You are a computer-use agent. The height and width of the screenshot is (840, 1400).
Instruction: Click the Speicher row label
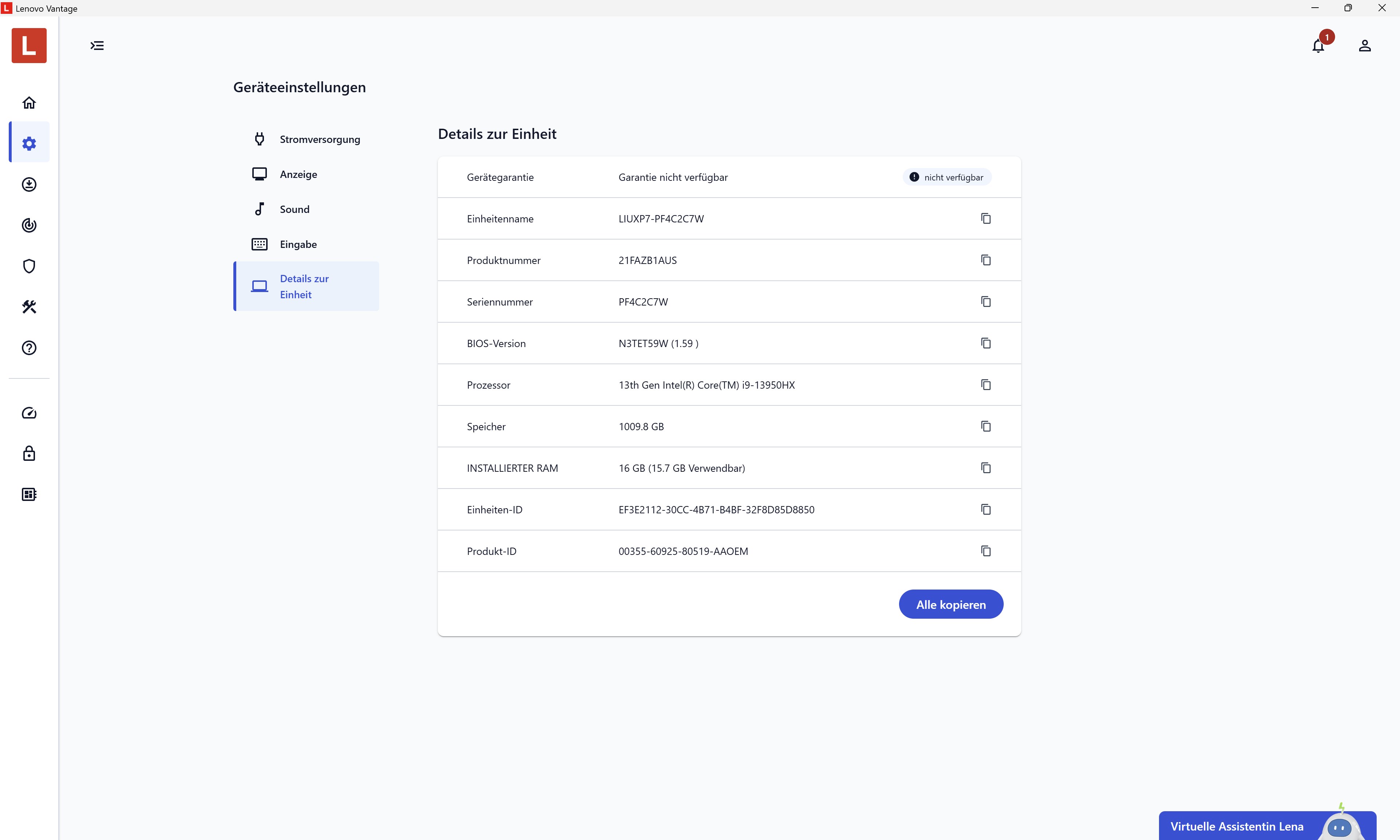click(x=486, y=427)
